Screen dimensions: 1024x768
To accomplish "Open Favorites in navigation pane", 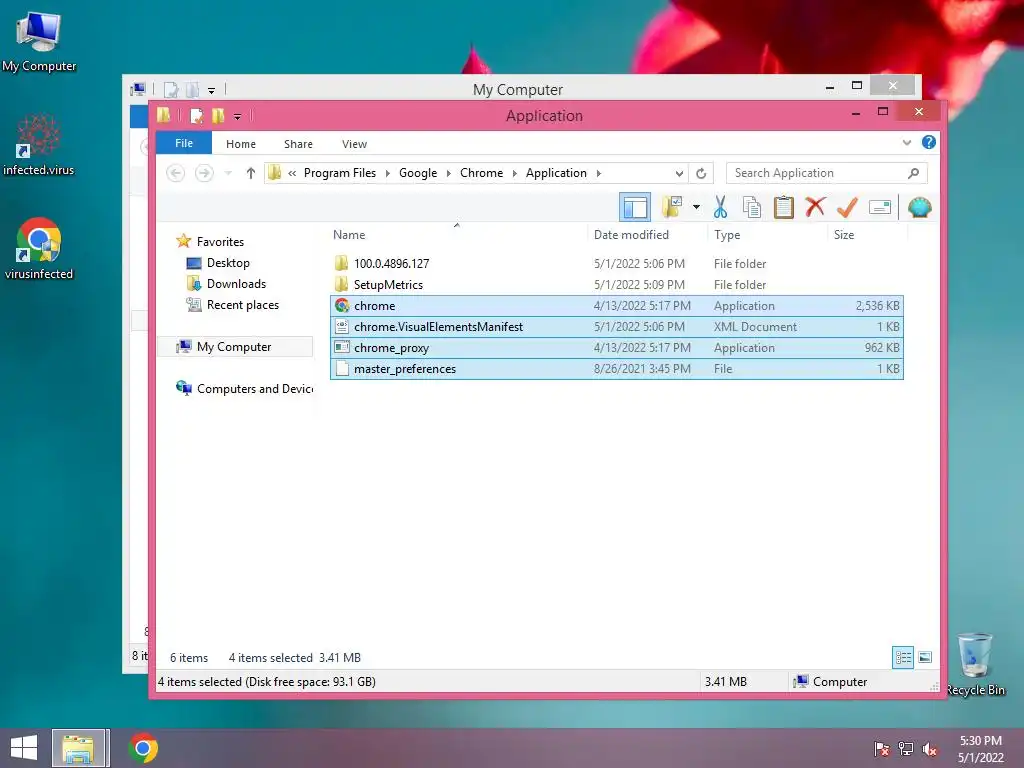I will click(x=210, y=242).
